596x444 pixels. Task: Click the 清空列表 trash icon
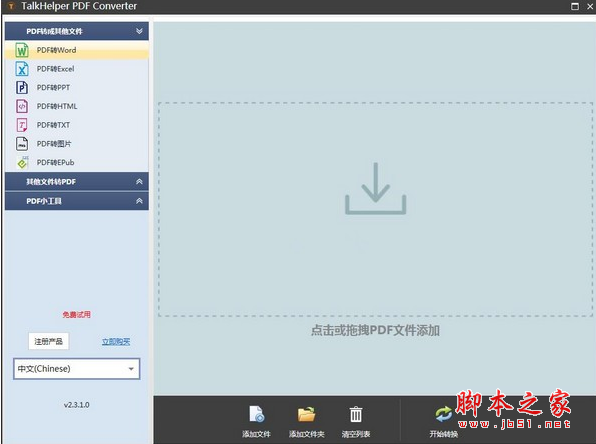(356, 414)
